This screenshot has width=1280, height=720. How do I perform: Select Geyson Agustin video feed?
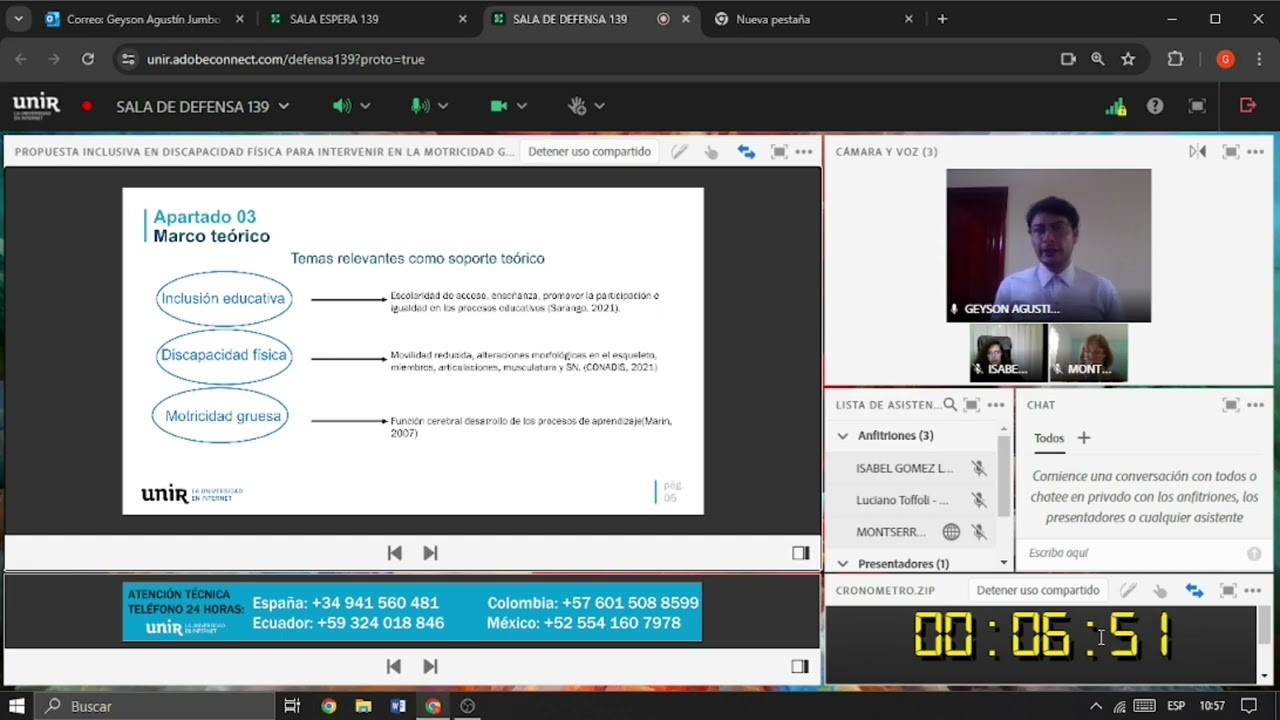tap(1048, 245)
